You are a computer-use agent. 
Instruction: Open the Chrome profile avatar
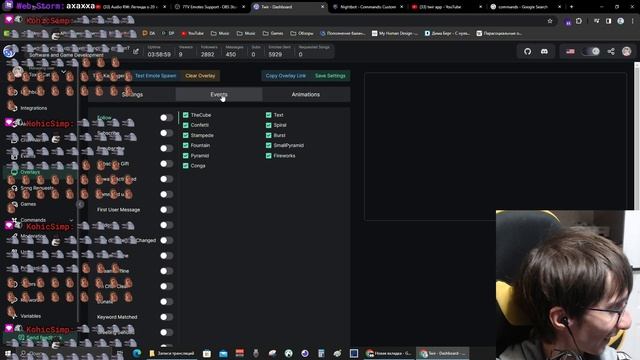point(620,21)
